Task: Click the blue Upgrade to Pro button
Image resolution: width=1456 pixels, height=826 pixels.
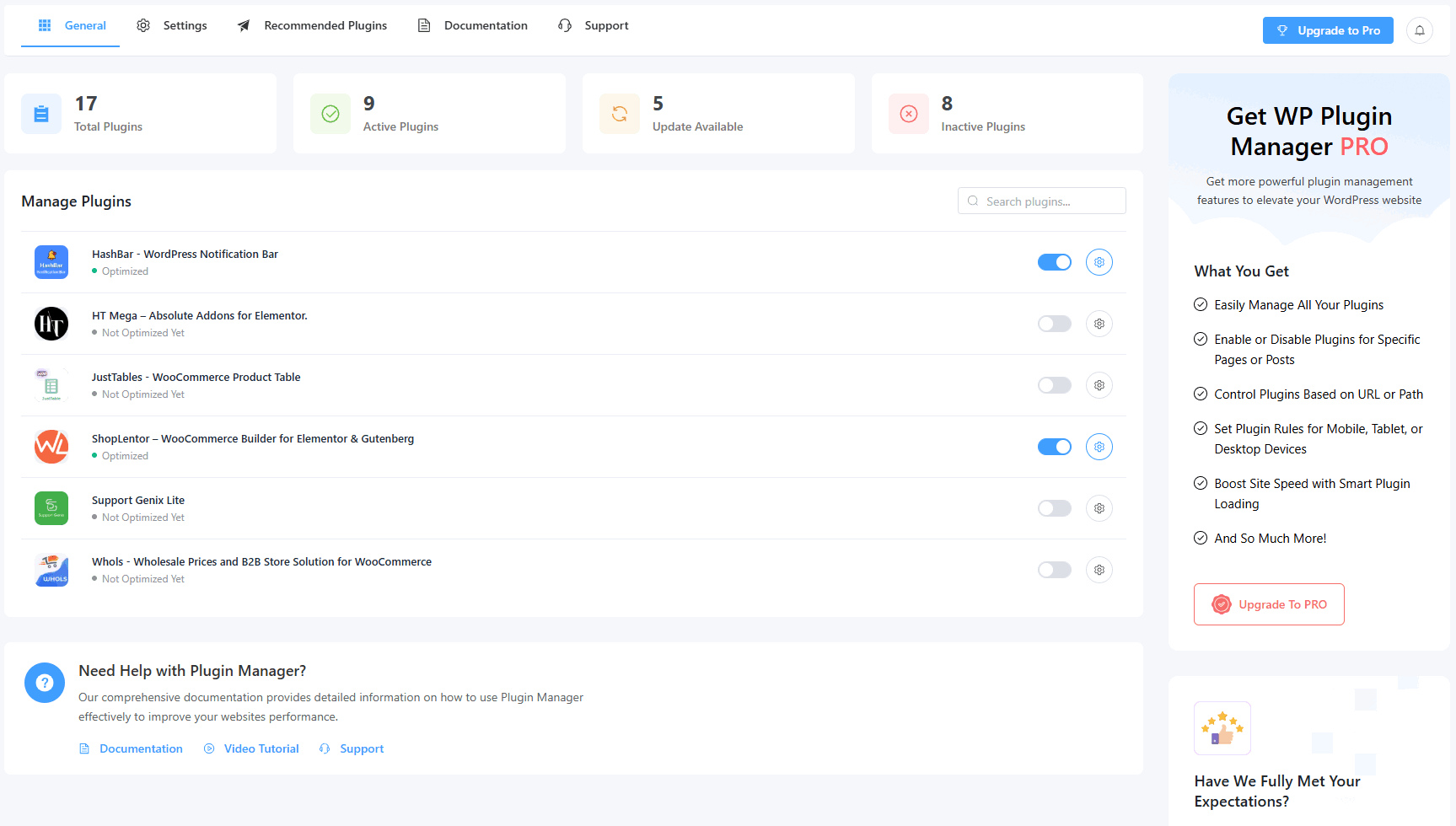Action: [x=1328, y=30]
